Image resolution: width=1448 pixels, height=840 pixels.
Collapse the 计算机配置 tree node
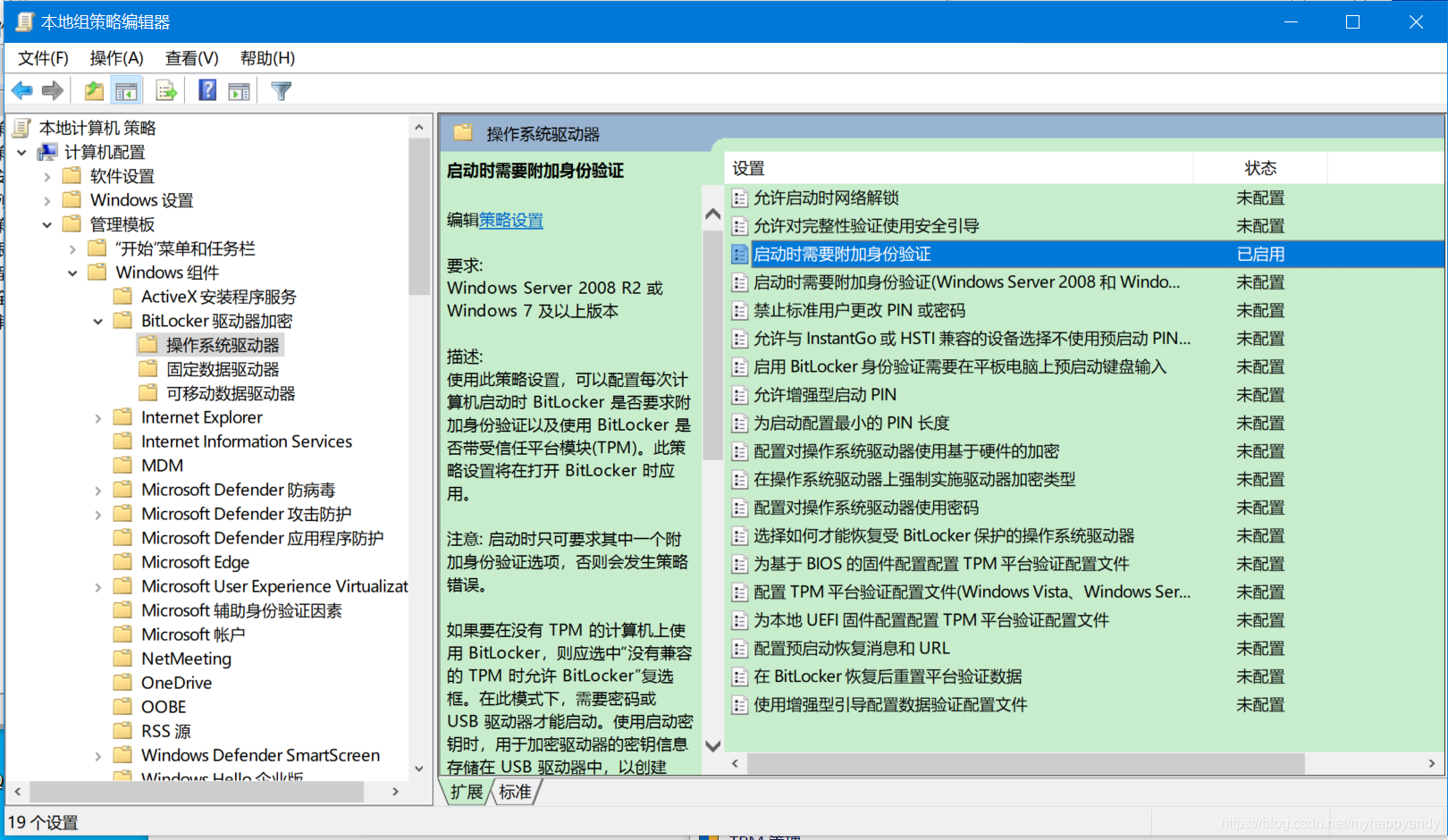pyautogui.click(x=21, y=153)
